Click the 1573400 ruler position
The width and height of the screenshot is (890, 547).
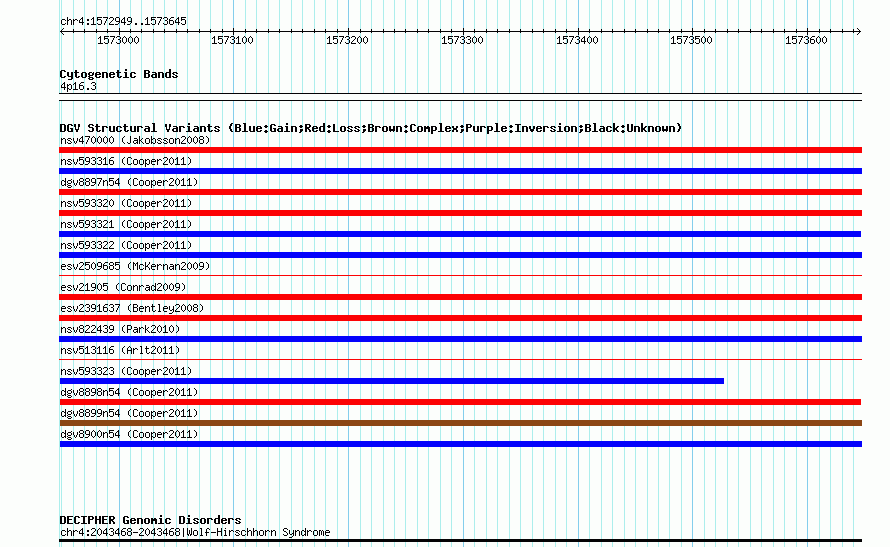577,40
